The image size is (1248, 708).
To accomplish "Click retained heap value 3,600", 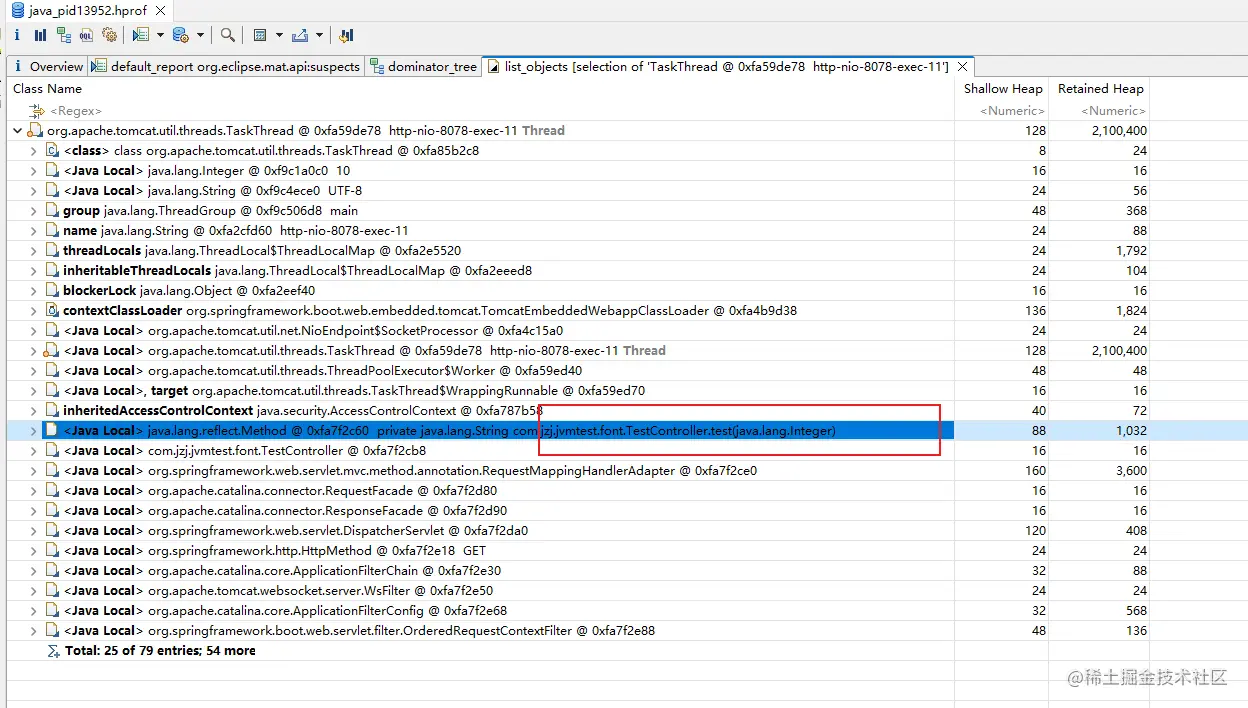I will 1130,470.
